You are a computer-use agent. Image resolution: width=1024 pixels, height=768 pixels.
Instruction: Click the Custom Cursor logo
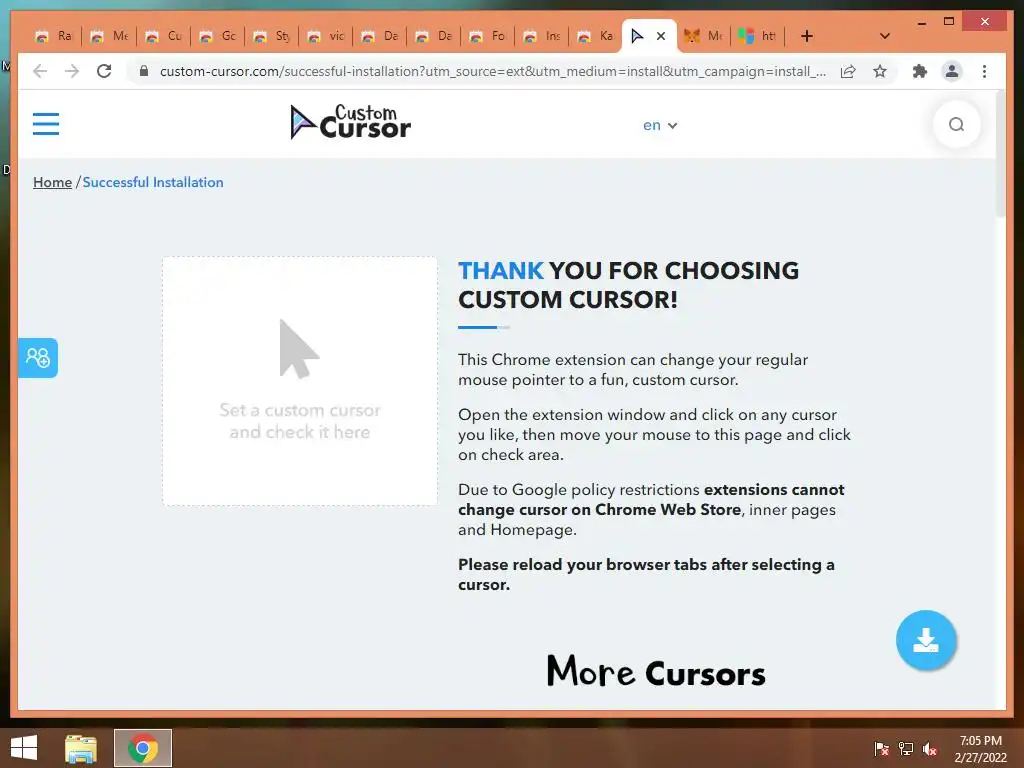tap(351, 122)
